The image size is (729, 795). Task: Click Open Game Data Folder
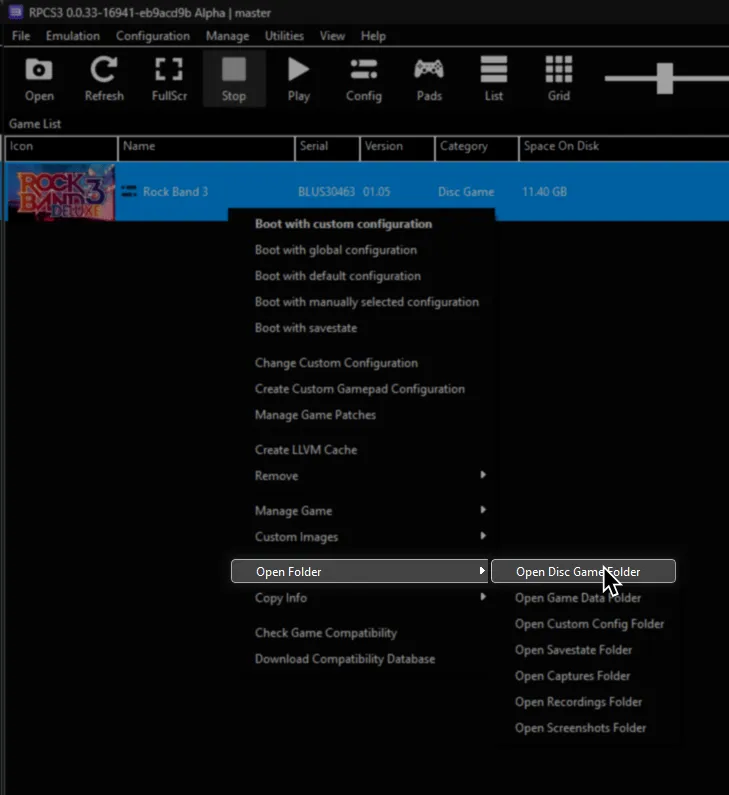pos(583,598)
